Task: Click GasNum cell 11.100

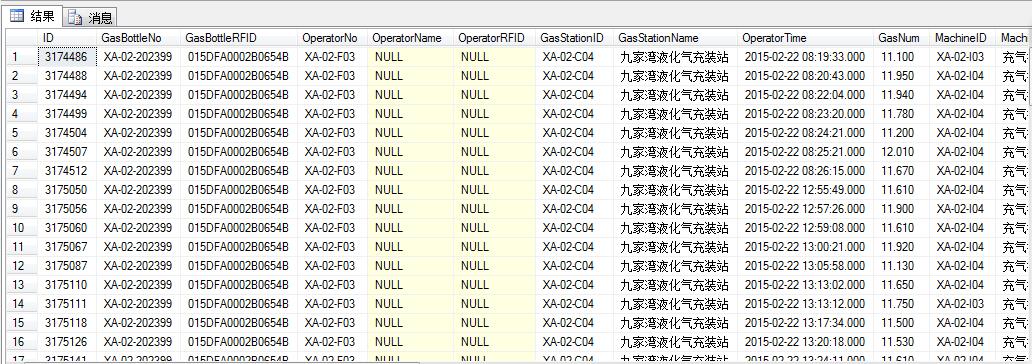Action: point(902,57)
